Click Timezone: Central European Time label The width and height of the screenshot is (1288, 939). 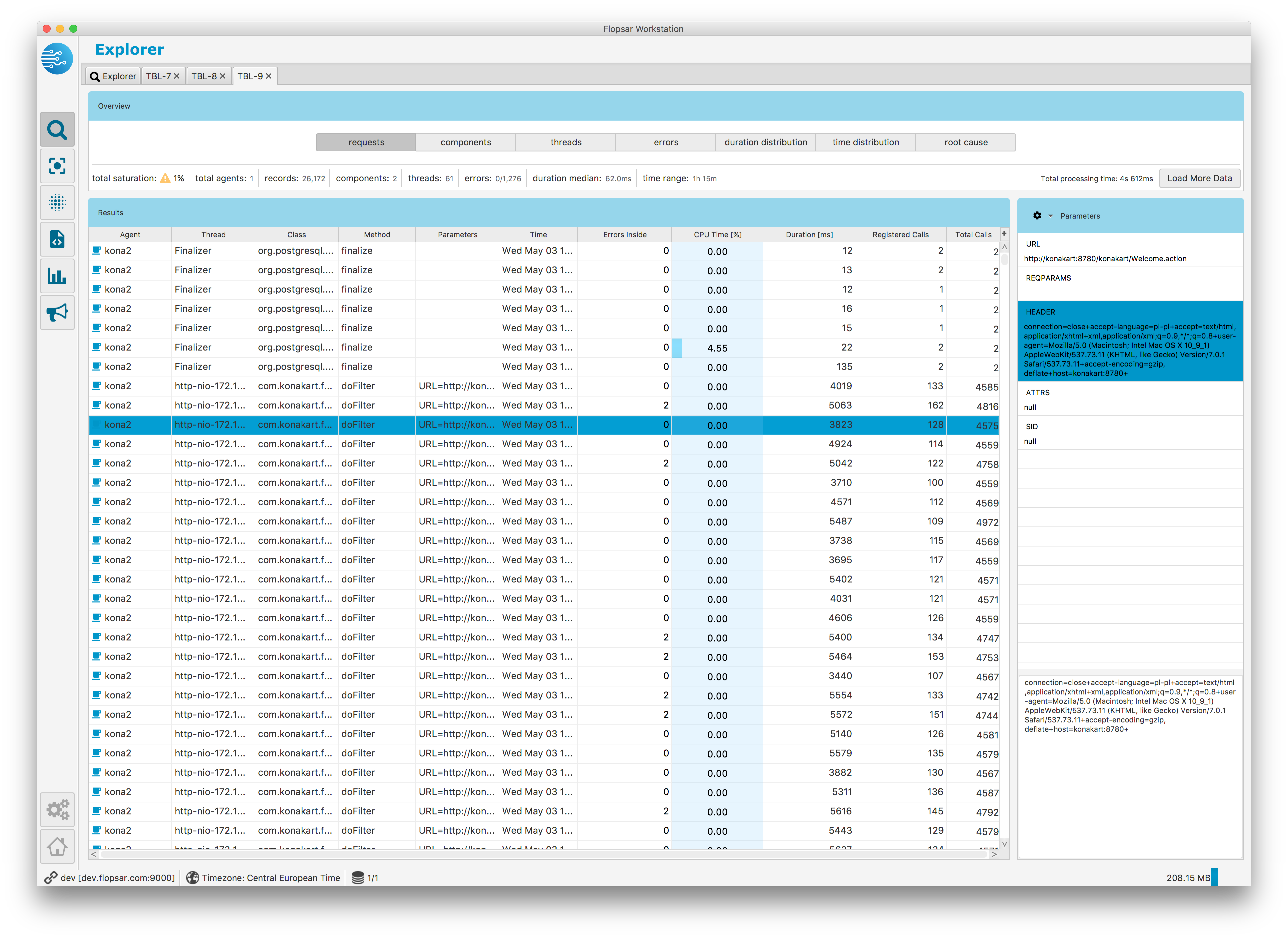point(271,878)
